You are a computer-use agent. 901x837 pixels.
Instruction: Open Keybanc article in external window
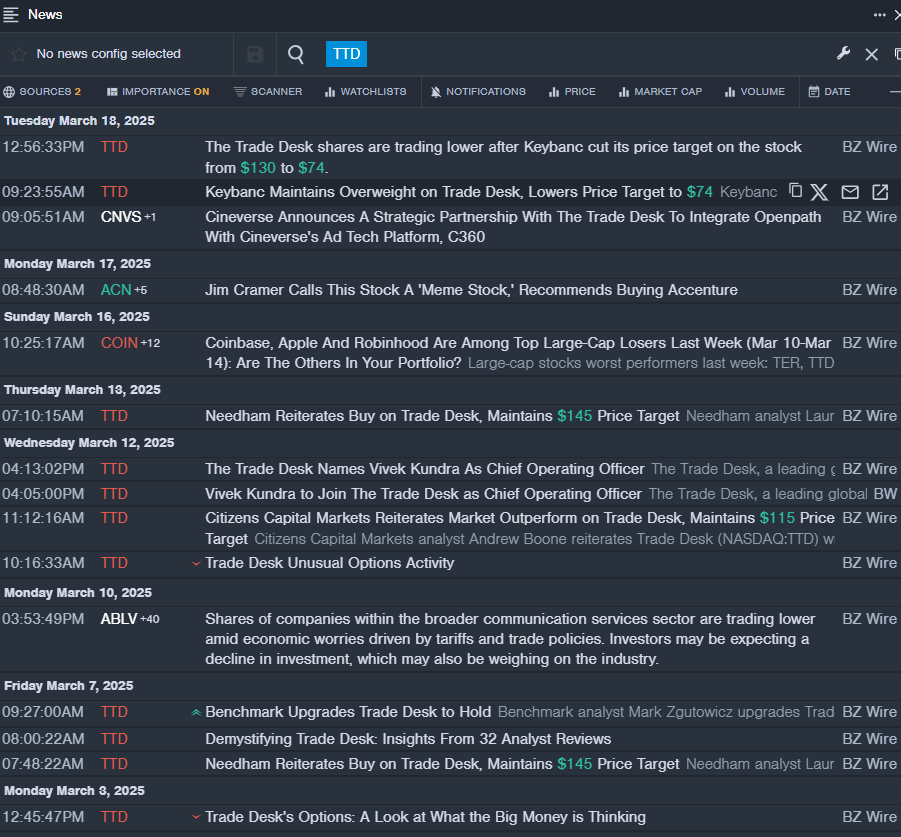tap(880, 192)
